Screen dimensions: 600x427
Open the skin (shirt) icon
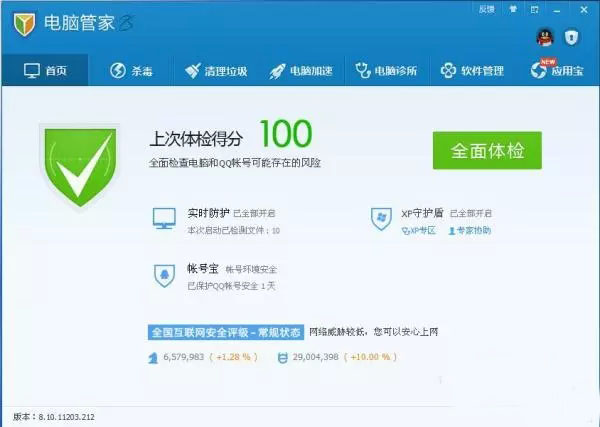(x=513, y=9)
